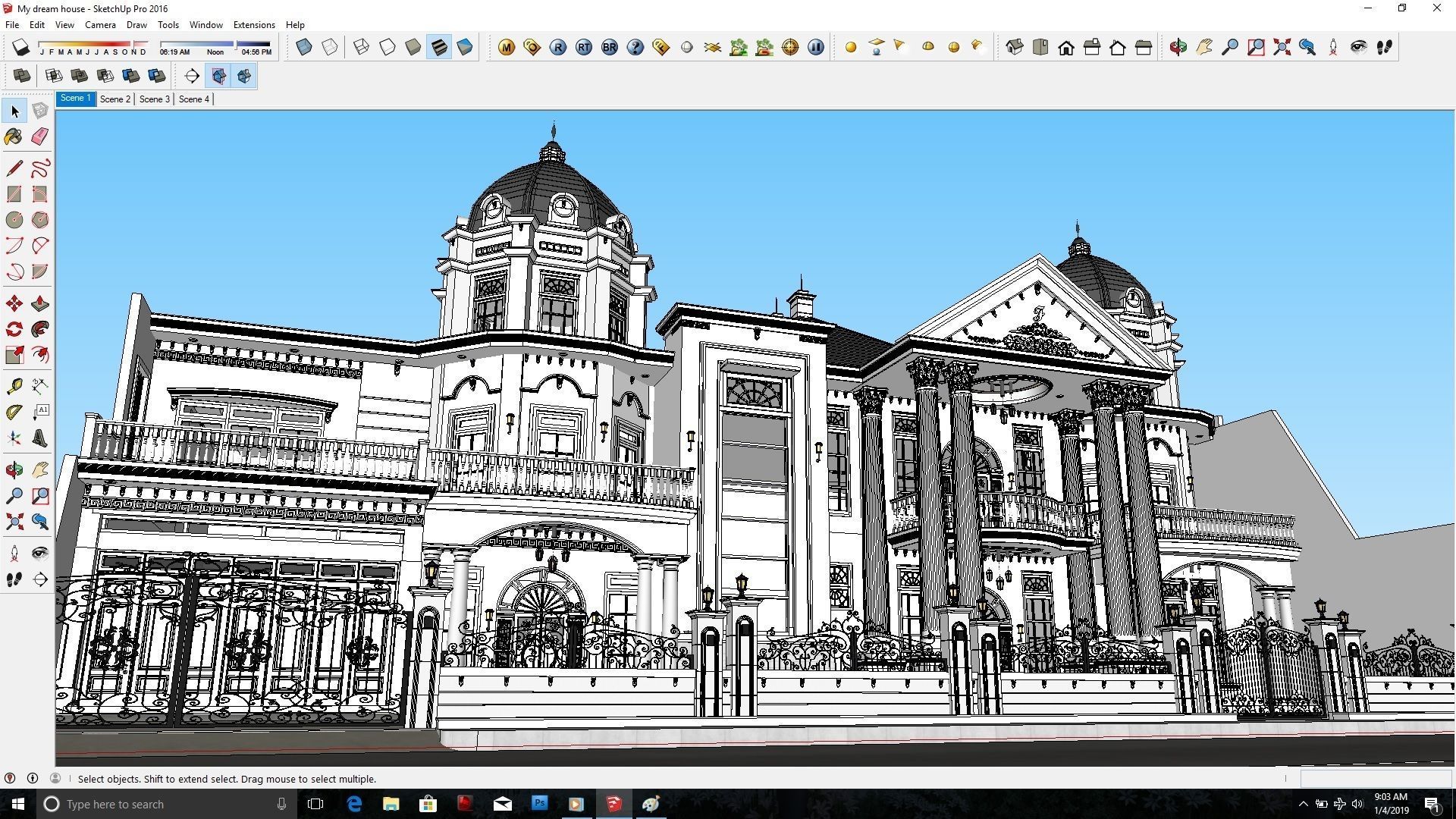Select the Freehand squiggle tool
Screen dimensions: 1456x819
pyautogui.click(x=40, y=168)
